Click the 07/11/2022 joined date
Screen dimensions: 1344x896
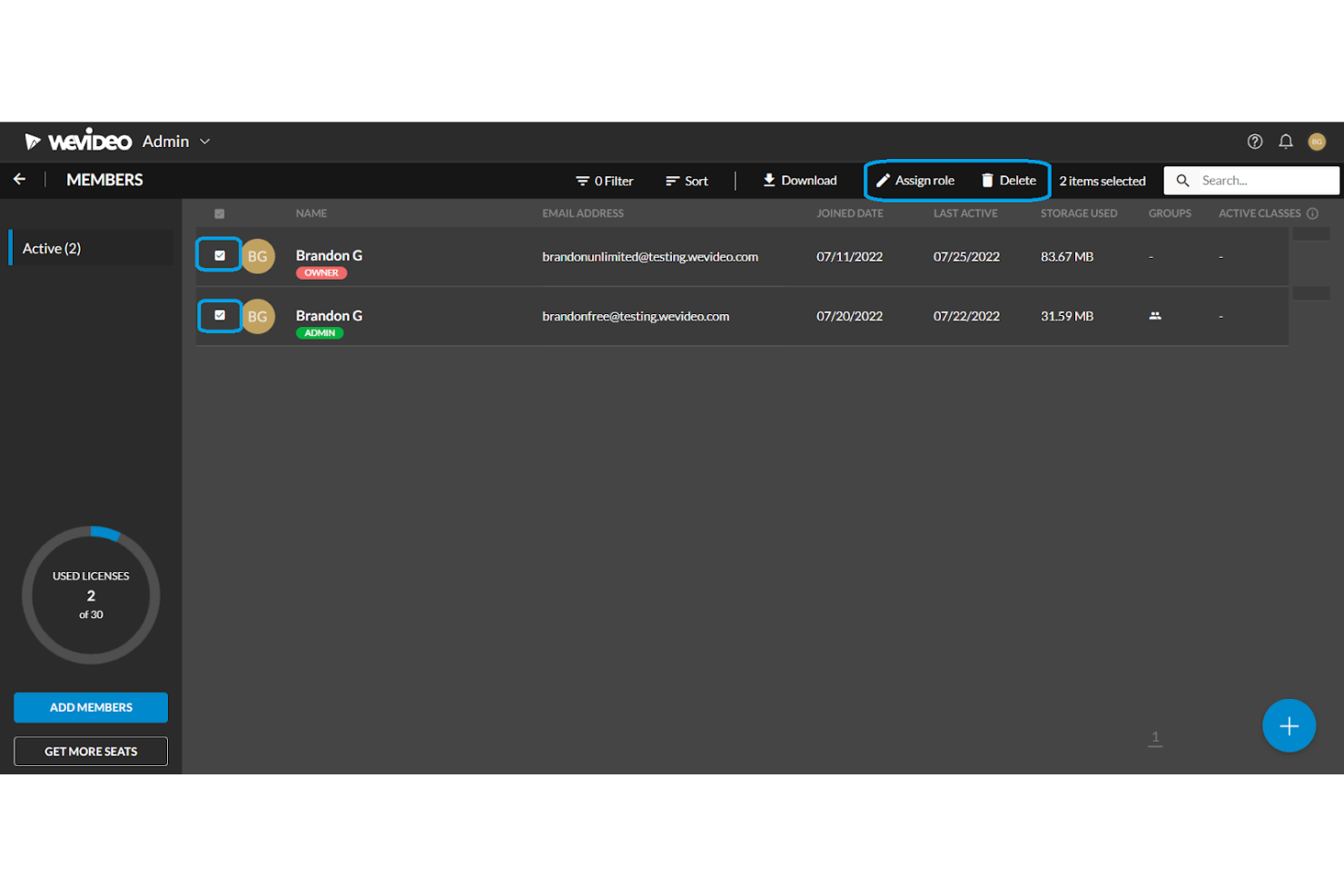point(849,257)
